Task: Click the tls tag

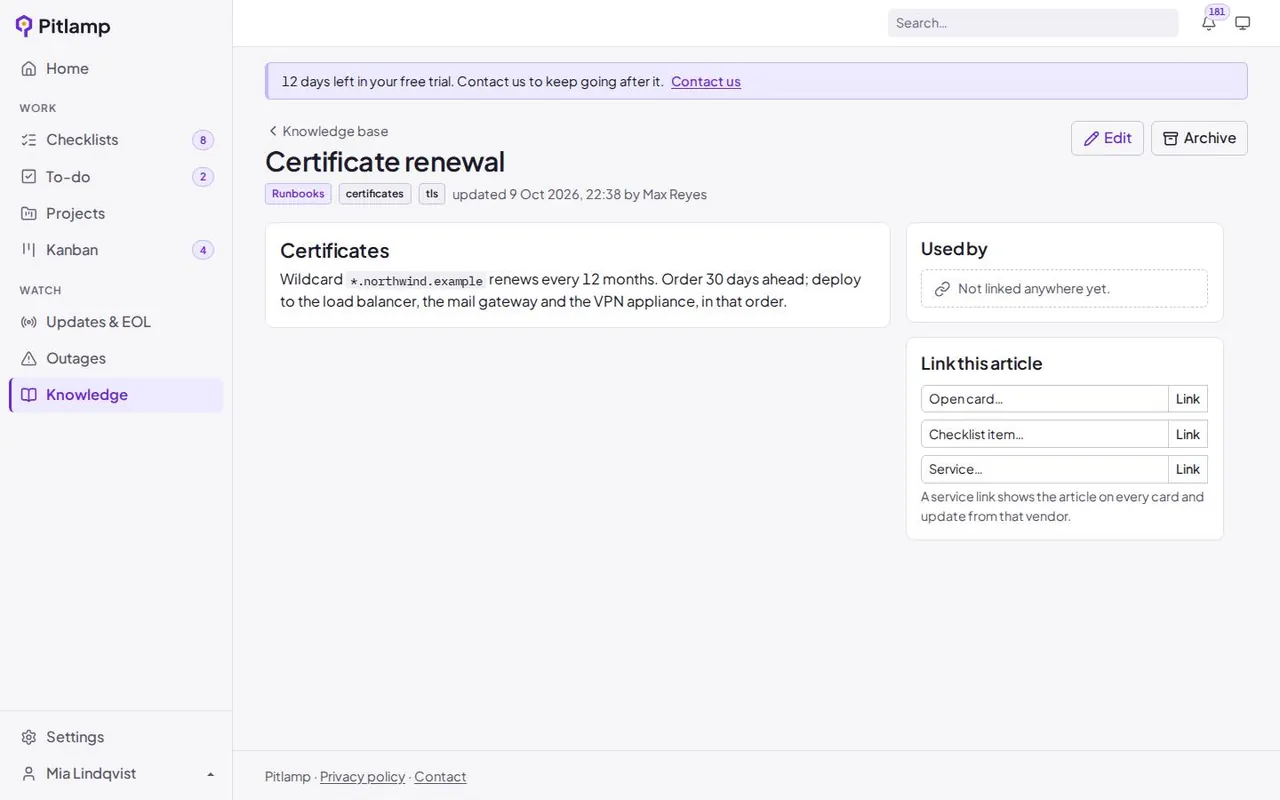Action: pyautogui.click(x=432, y=194)
